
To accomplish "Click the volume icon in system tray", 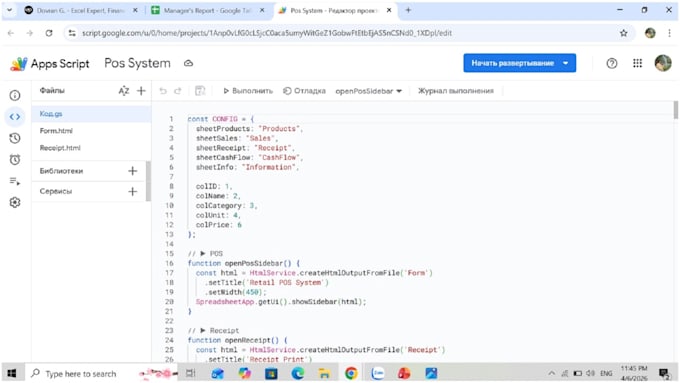I will point(590,373).
